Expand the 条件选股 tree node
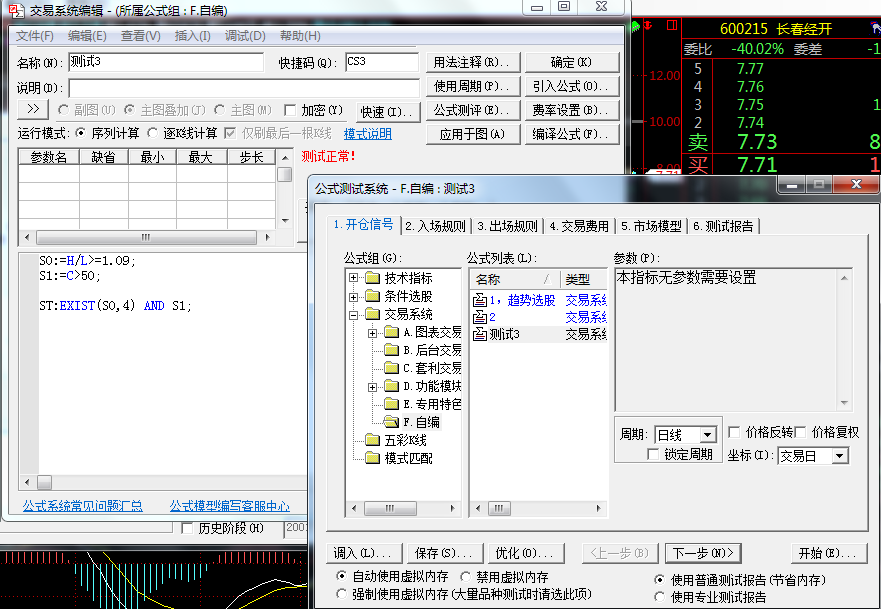This screenshot has height=609, width=881. (x=353, y=296)
